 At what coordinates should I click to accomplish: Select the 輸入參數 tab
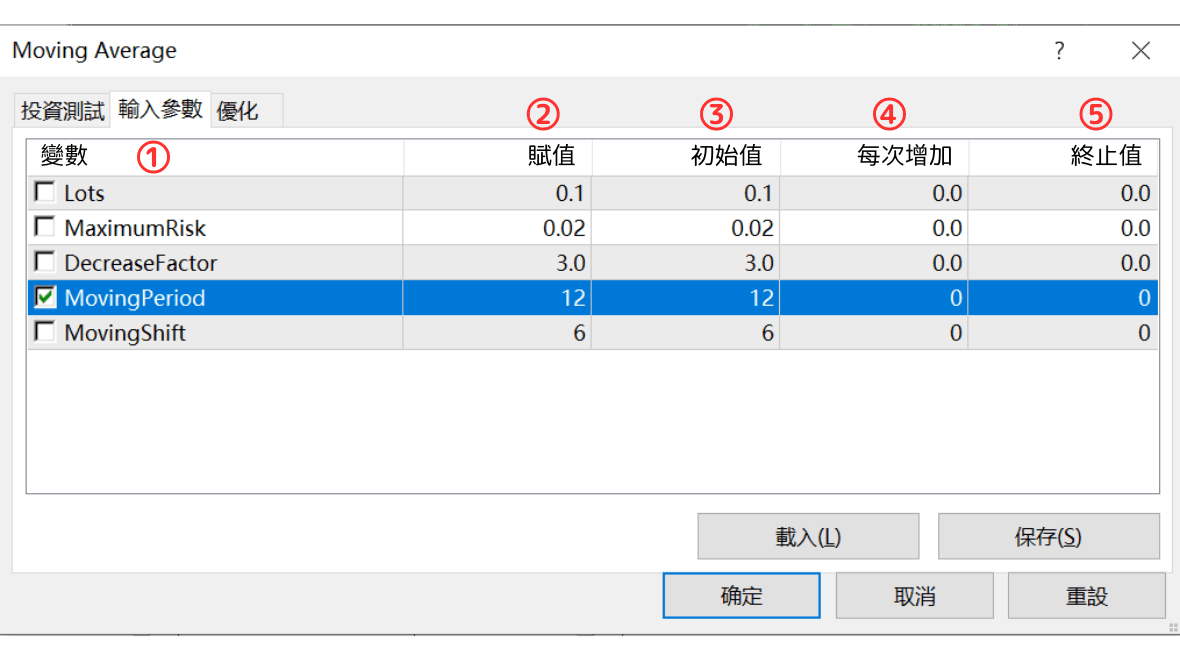162,110
